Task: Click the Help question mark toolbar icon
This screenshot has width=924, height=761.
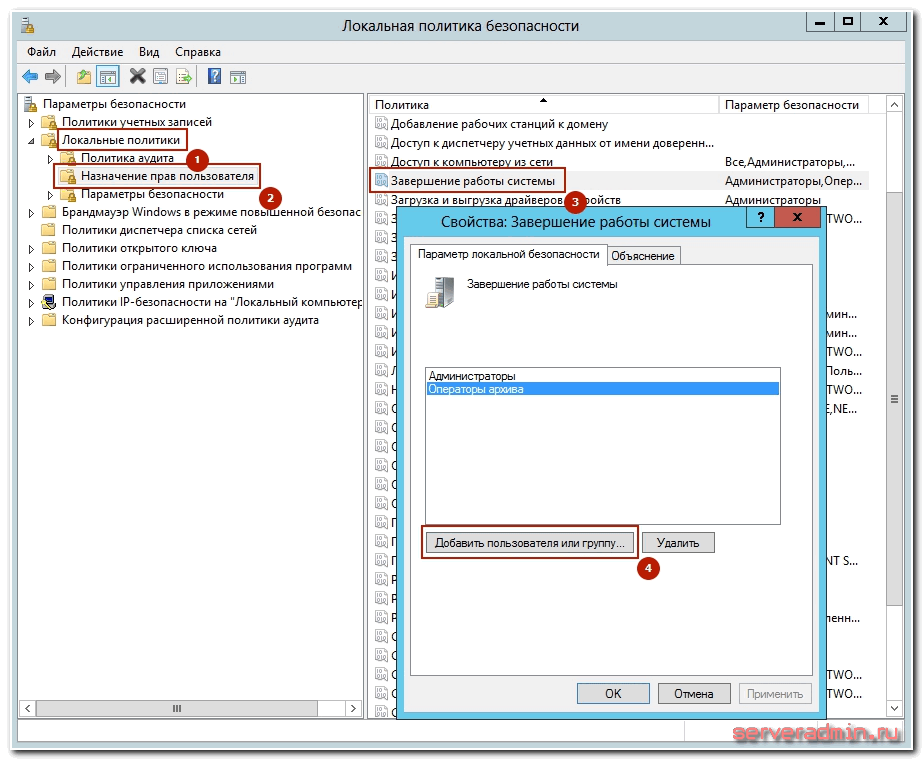Action: 214,77
